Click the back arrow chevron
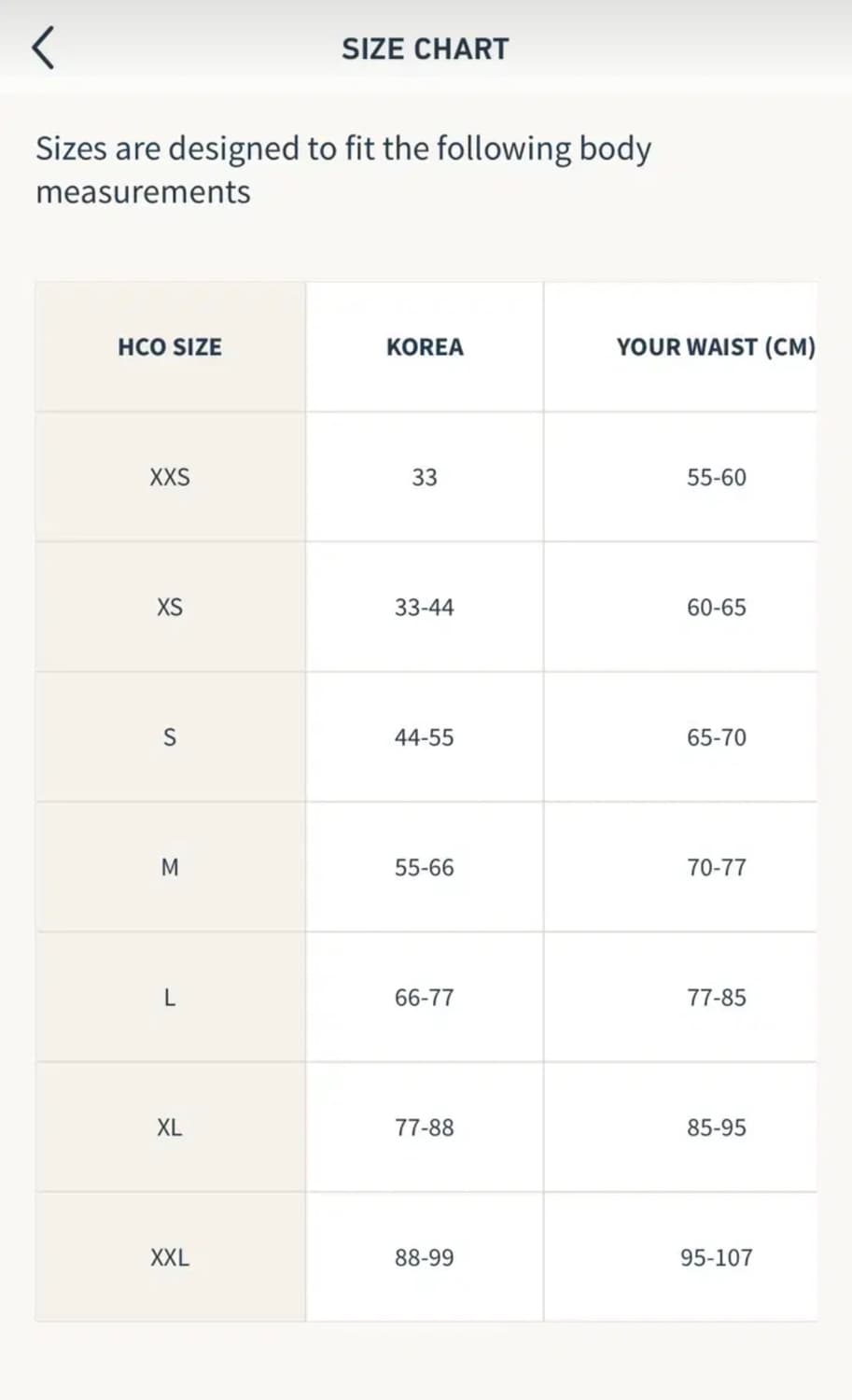The height and width of the screenshot is (1400, 852). coord(44,46)
